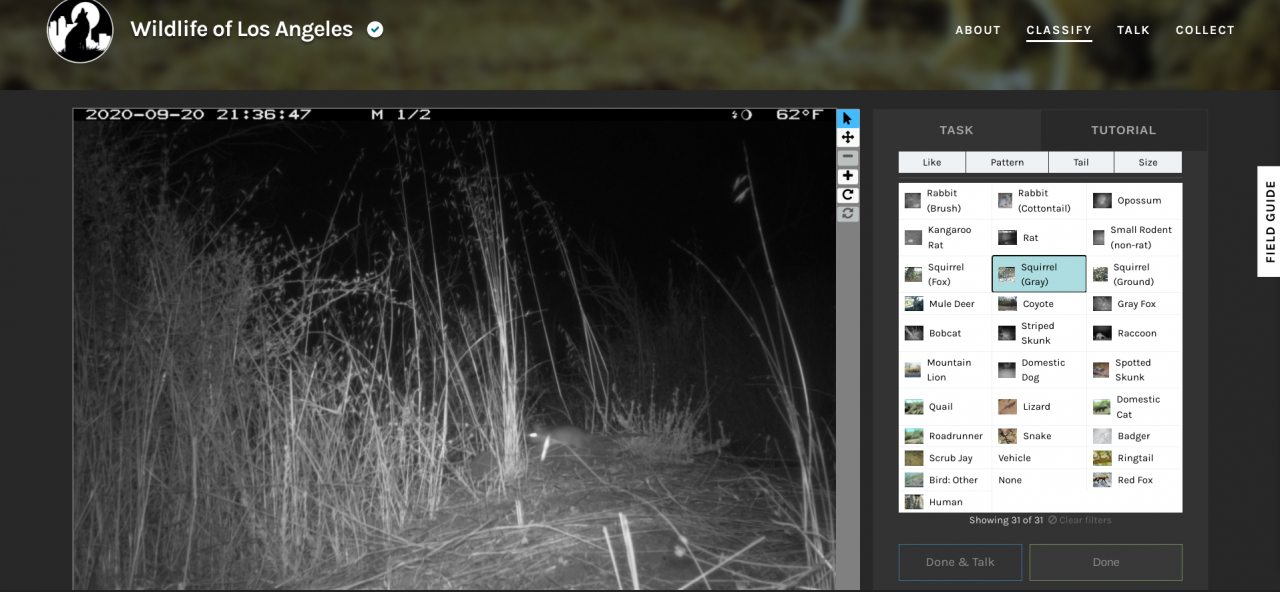This screenshot has width=1280, height=592.
Task: Select None as the classification
Action: coord(1039,480)
